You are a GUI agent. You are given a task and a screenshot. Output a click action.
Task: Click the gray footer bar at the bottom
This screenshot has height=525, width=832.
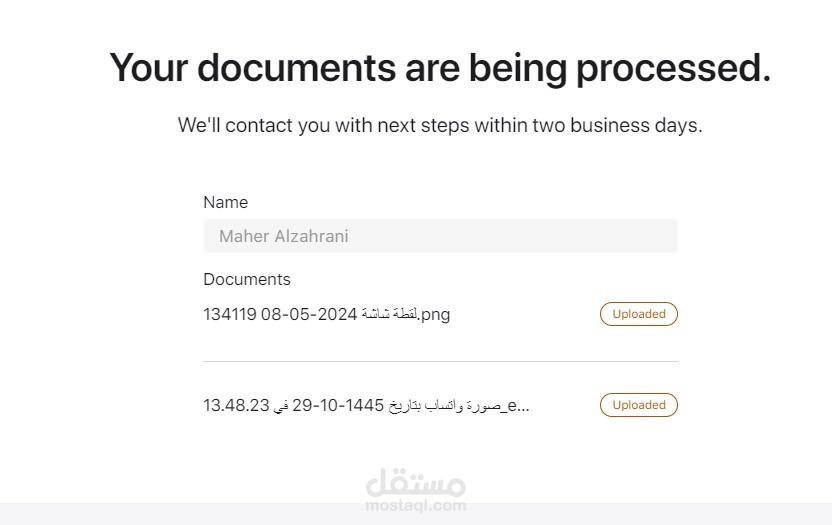416,514
